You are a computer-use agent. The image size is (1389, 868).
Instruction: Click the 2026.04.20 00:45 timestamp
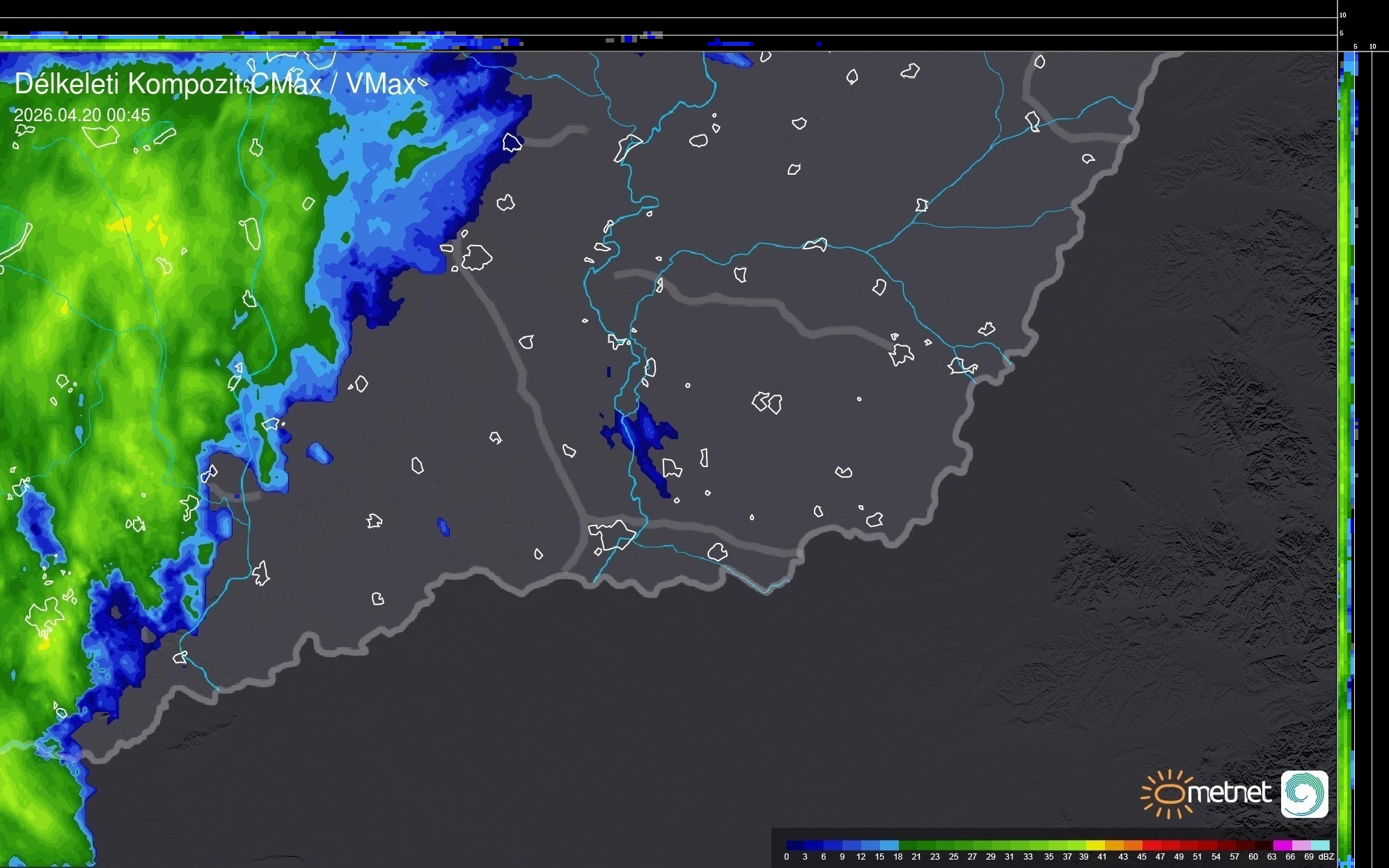point(82,115)
